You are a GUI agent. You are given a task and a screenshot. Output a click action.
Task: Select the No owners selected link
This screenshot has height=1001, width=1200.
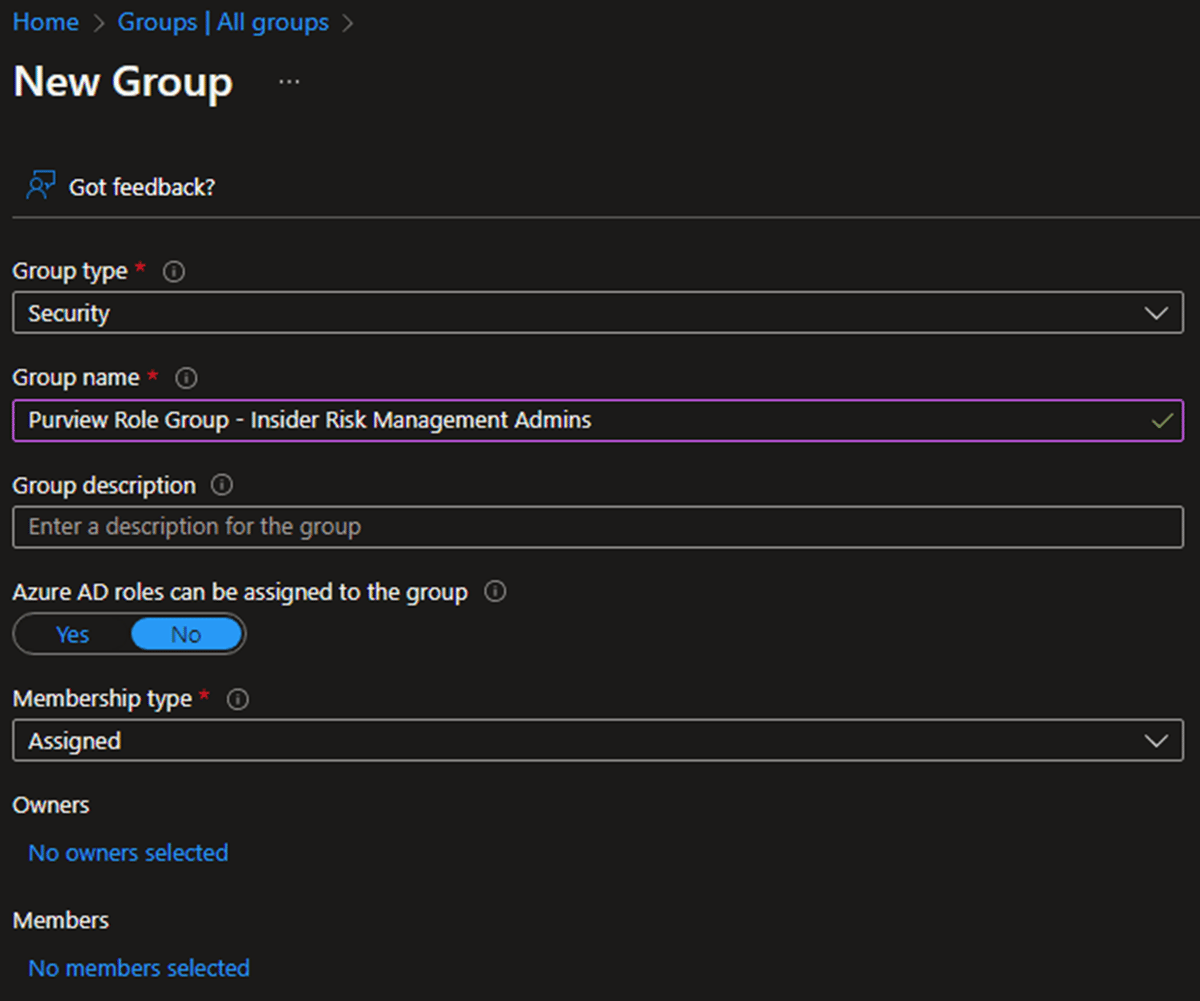coord(127,853)
